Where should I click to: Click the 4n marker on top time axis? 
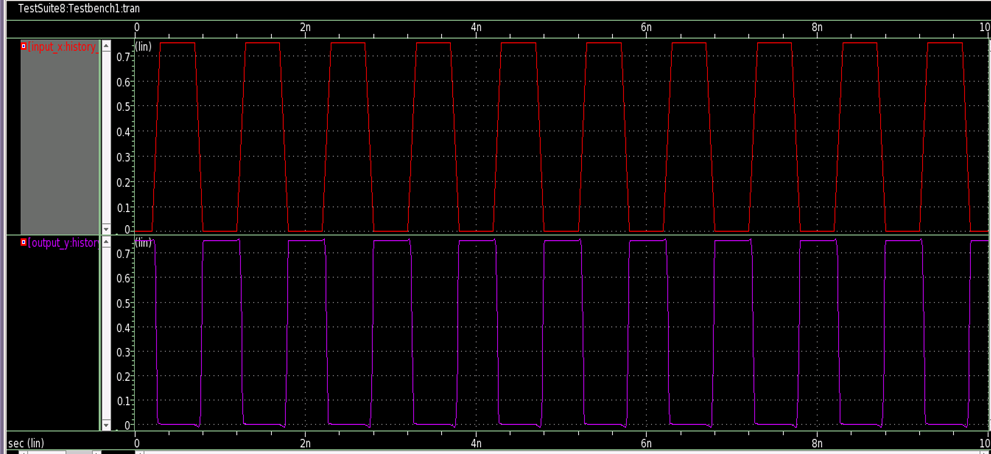(x=476, y=27)
